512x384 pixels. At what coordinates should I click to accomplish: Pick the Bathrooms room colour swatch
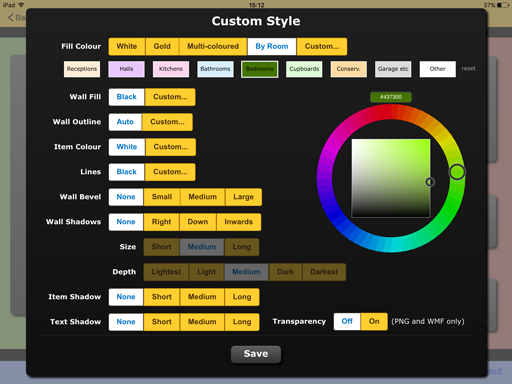(215, 69)
